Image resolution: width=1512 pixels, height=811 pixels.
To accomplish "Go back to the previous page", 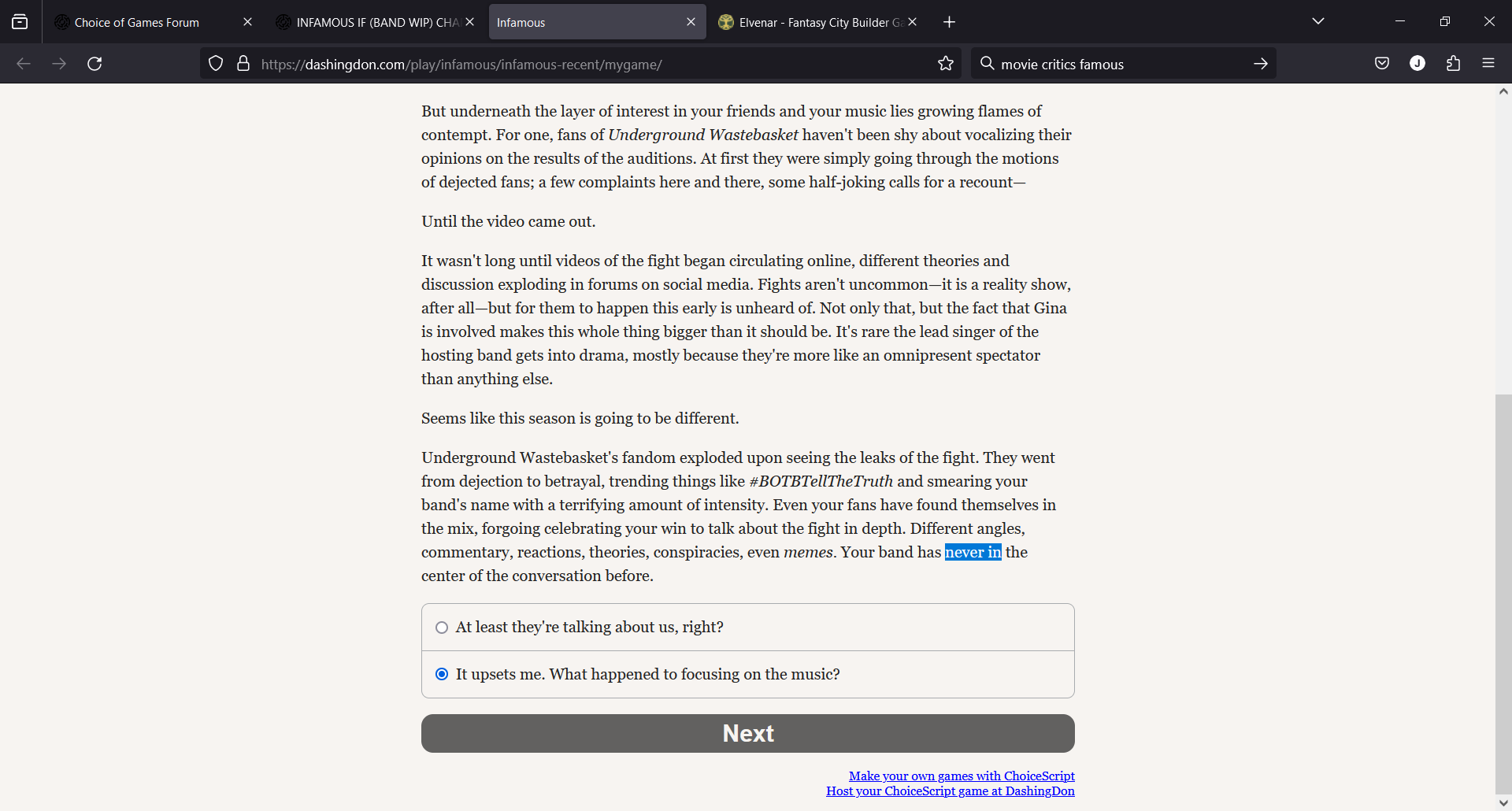I will point(24,64).
